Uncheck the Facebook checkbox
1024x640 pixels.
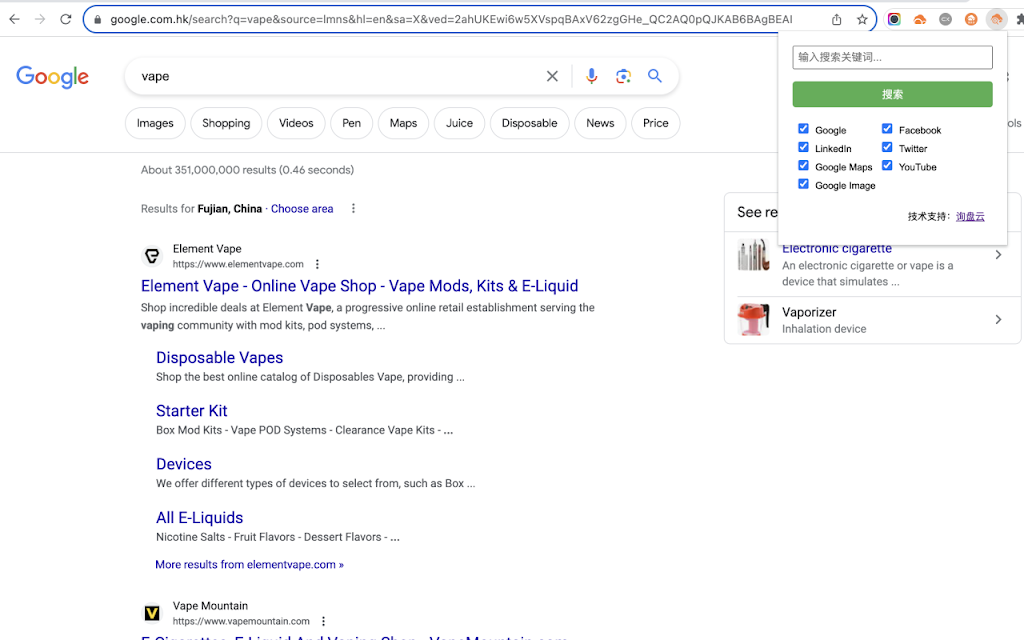(x=887, y=129)
